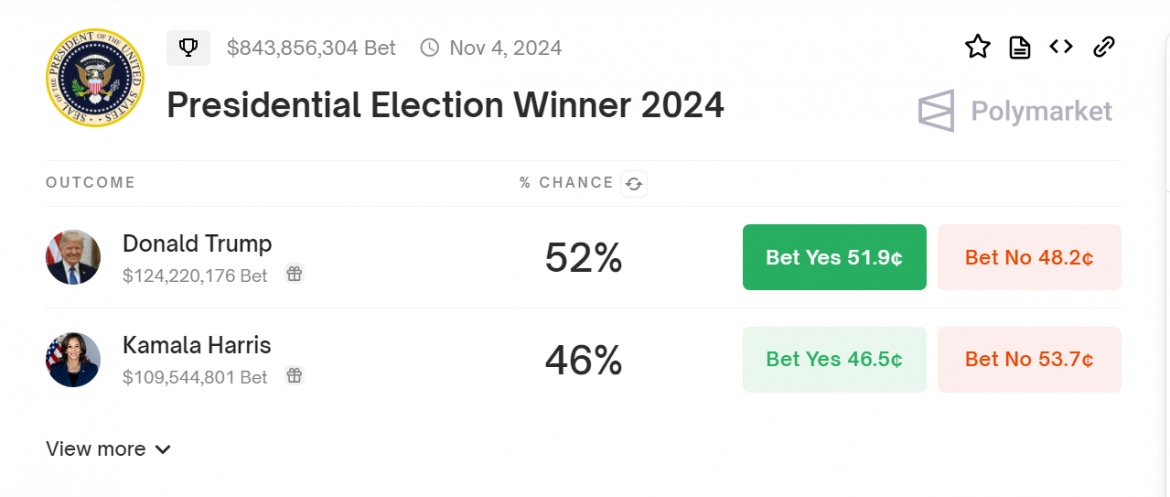Open the Presidential Election Winner 2024 title
Screen dimensions: 1170x497
(x=445, y=105)
